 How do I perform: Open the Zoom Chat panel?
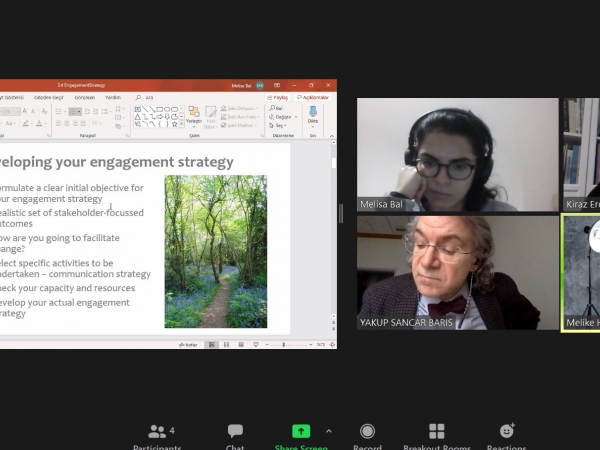click(235, 437)
